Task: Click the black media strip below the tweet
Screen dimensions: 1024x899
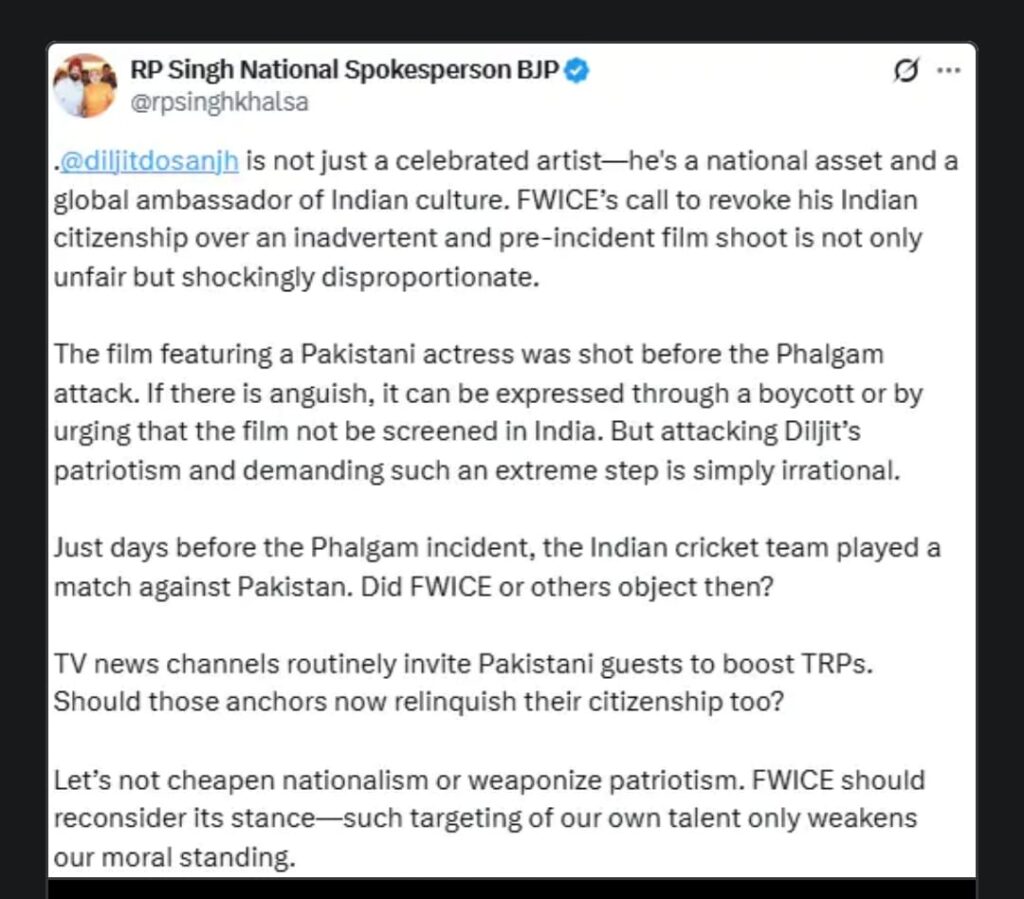Action: pos(512,888)
